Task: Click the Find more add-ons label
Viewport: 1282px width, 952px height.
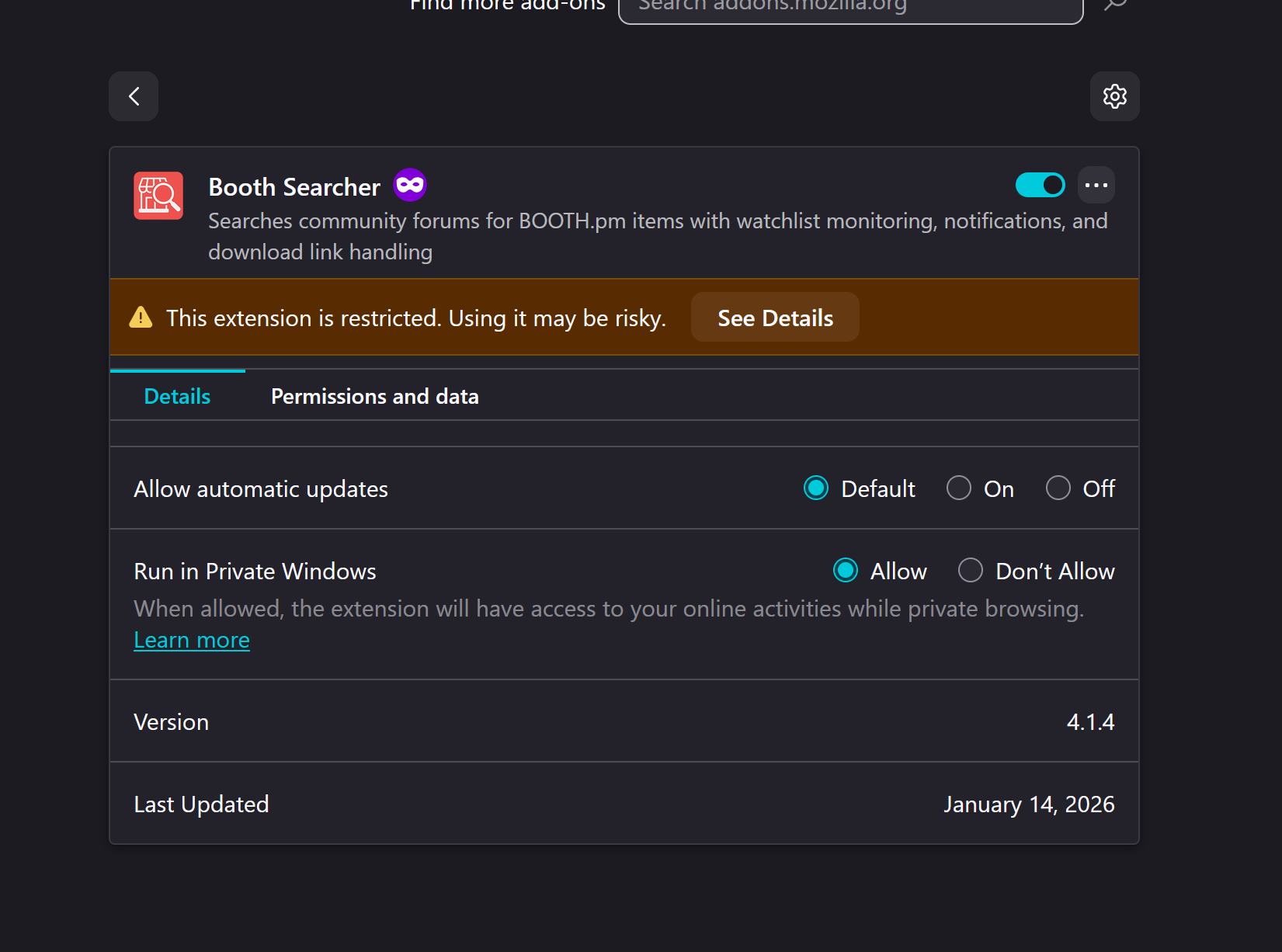Action: (x=507, y=6)
